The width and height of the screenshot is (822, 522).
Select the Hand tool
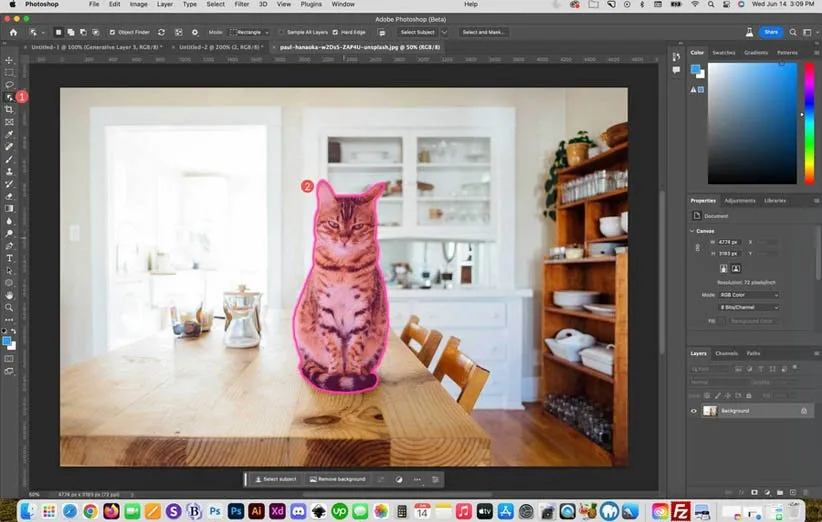9,295
